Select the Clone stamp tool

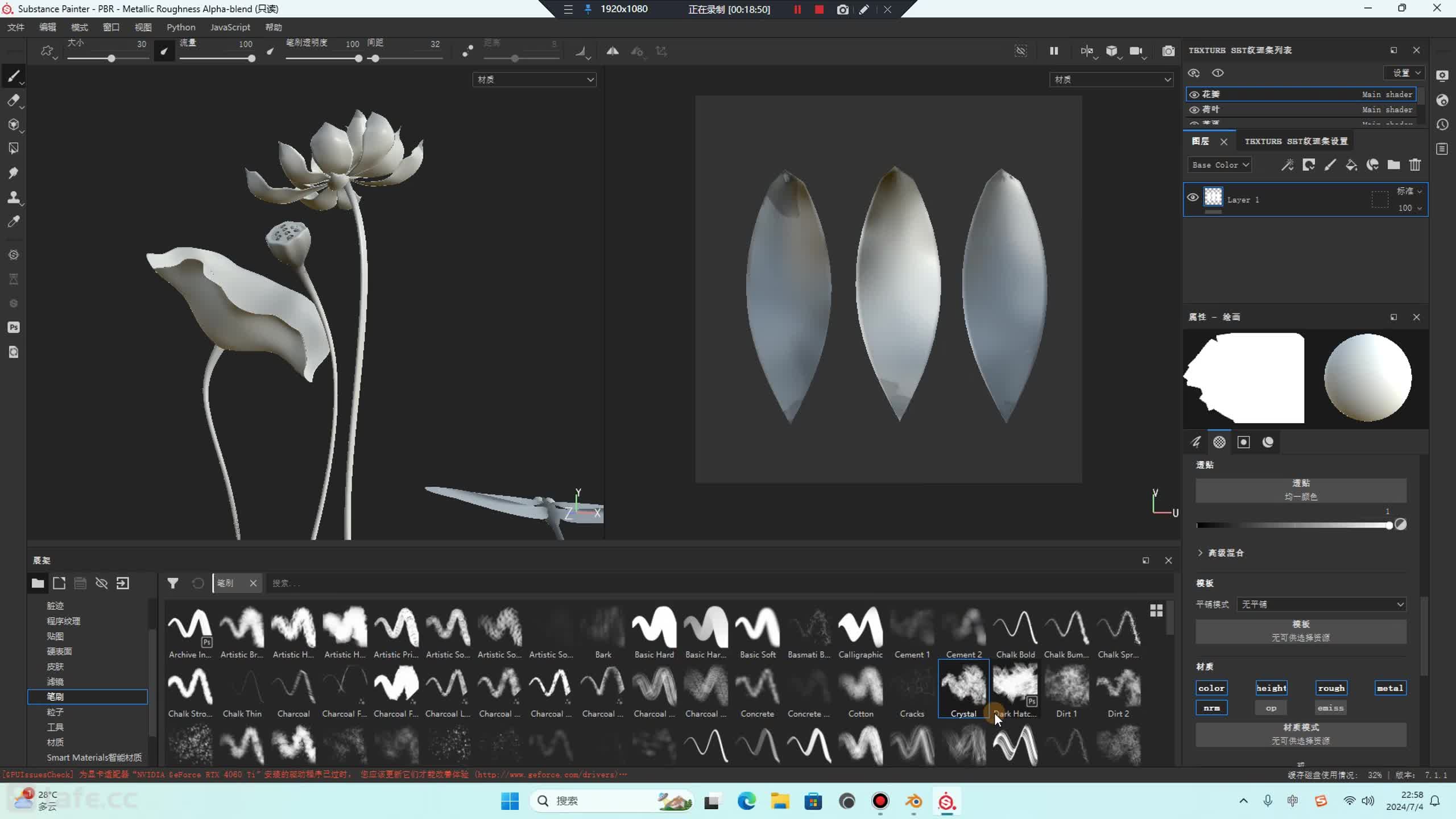pos(14,197)
